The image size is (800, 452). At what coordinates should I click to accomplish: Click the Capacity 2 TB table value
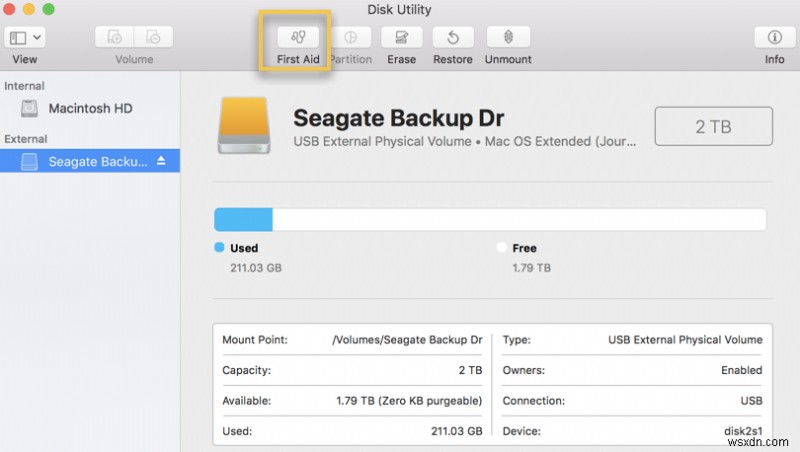(470, 370)
